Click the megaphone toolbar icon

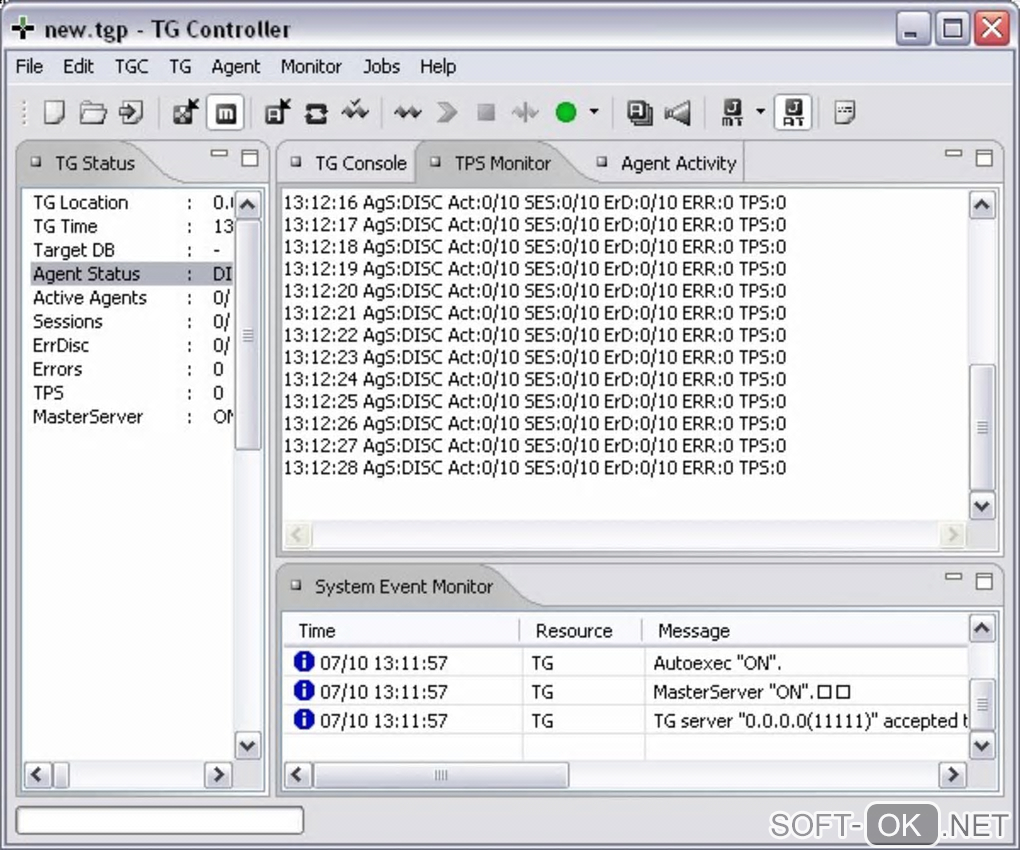[x=678, y=113]
